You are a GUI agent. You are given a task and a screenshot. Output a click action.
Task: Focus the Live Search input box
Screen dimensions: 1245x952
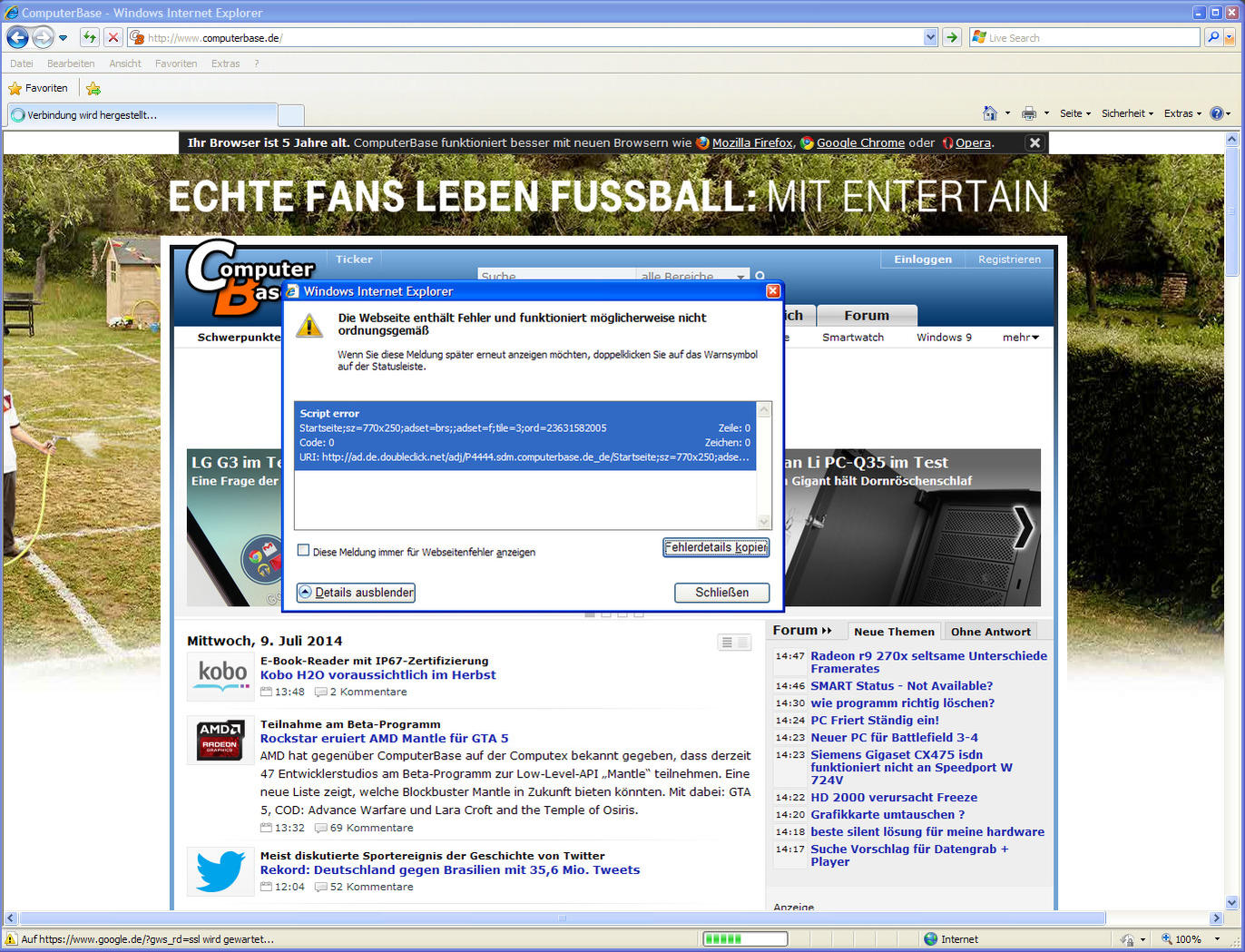(1084, 37)
